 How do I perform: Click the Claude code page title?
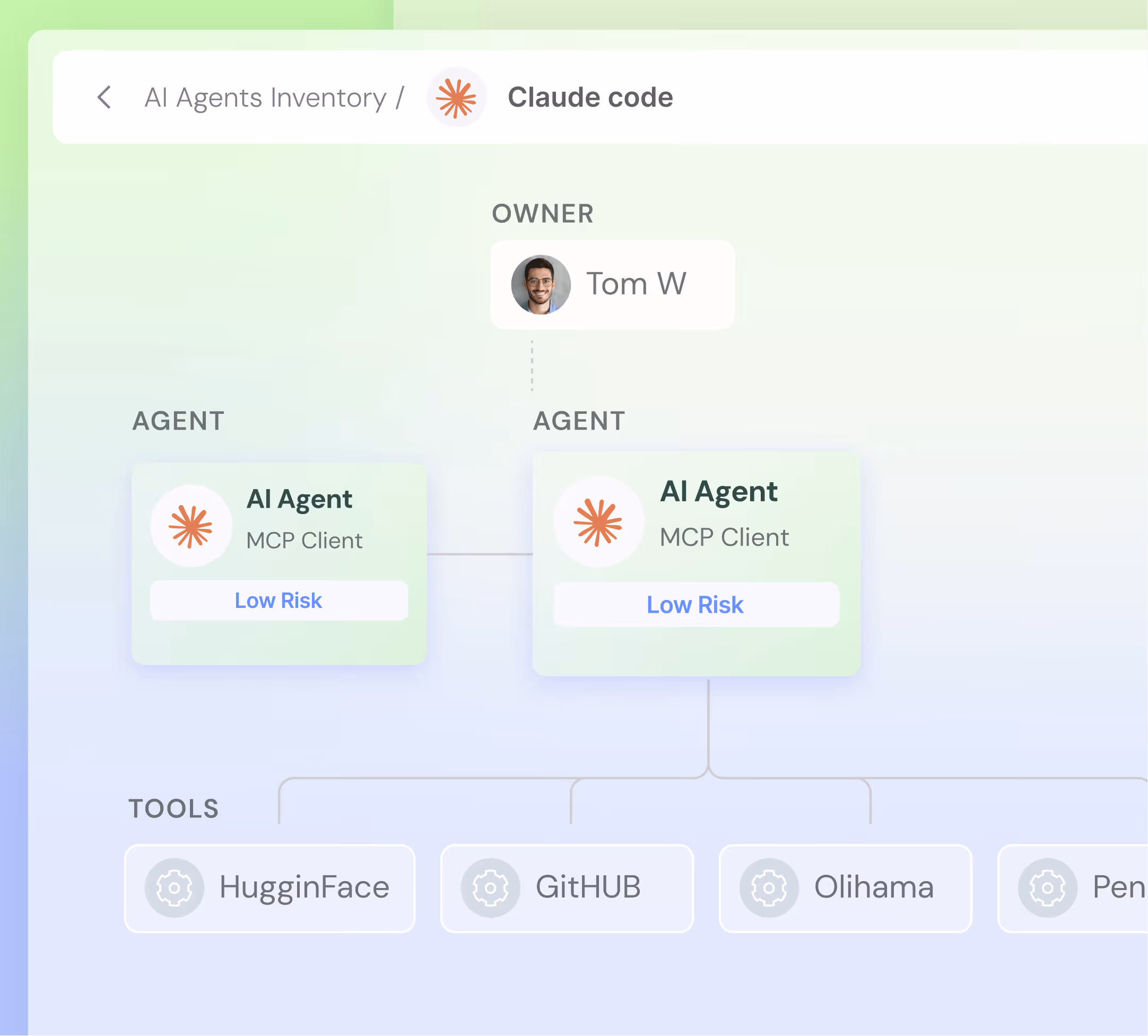[590, 97]
